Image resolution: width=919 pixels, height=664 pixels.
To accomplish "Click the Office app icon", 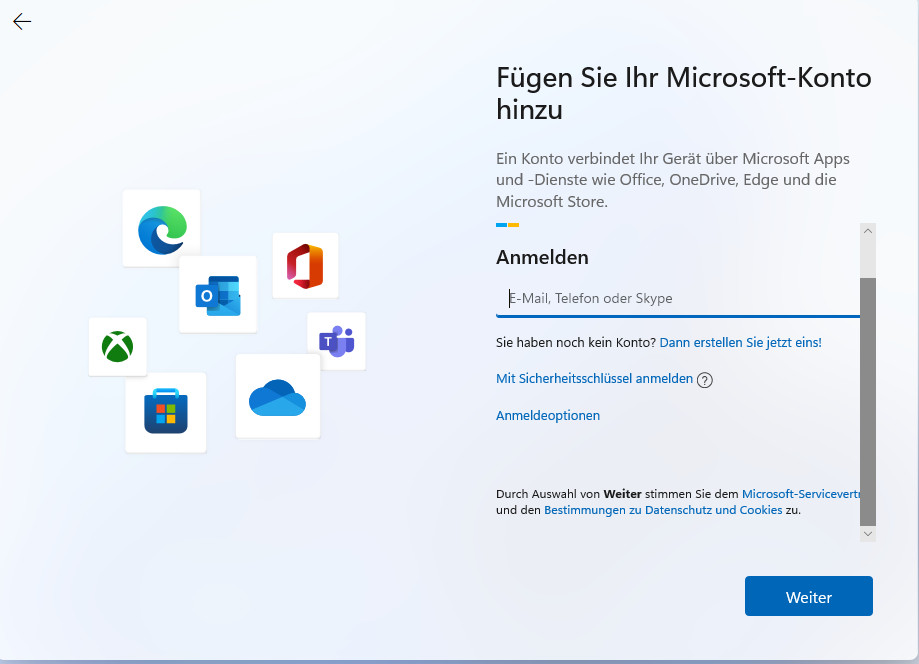I will click(305, 266).
